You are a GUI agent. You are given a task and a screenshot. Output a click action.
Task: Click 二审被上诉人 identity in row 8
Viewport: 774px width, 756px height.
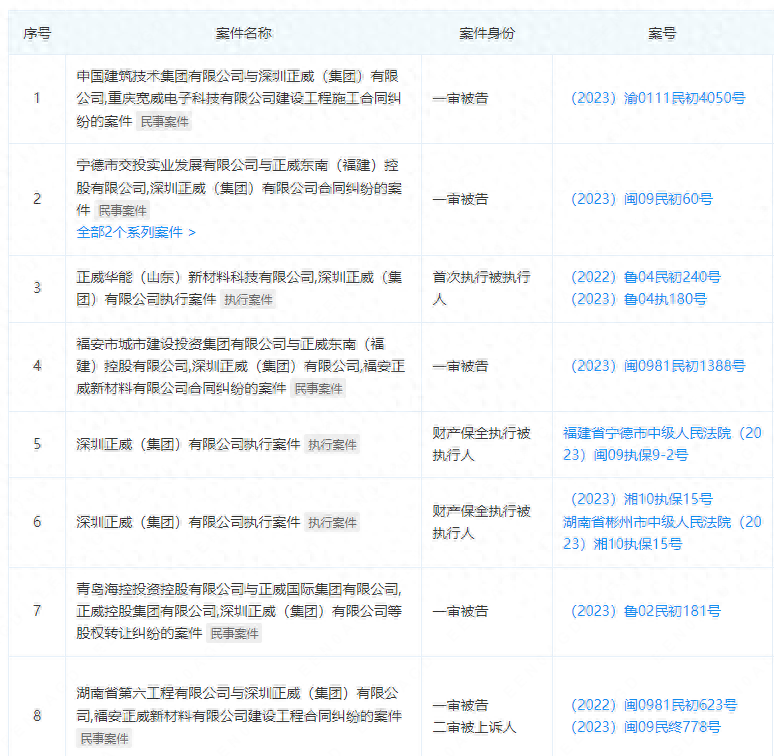coord(474,727)
